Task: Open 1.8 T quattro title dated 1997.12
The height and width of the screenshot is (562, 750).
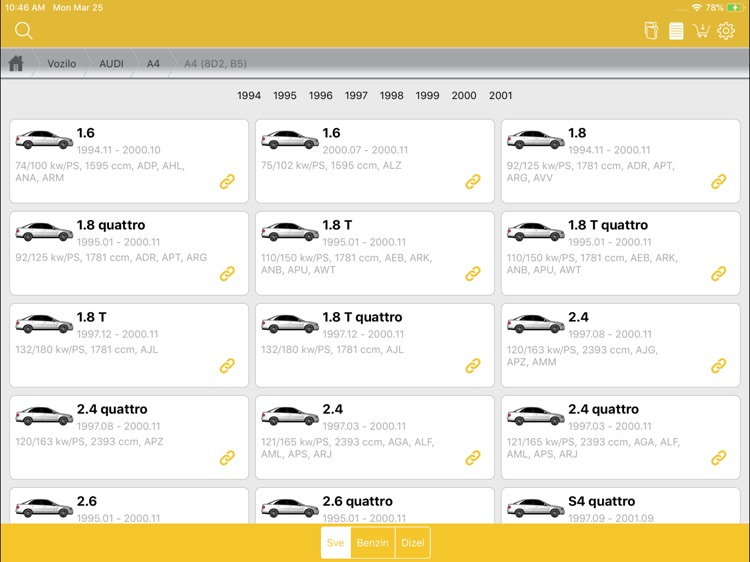Action: pos(362,317)
